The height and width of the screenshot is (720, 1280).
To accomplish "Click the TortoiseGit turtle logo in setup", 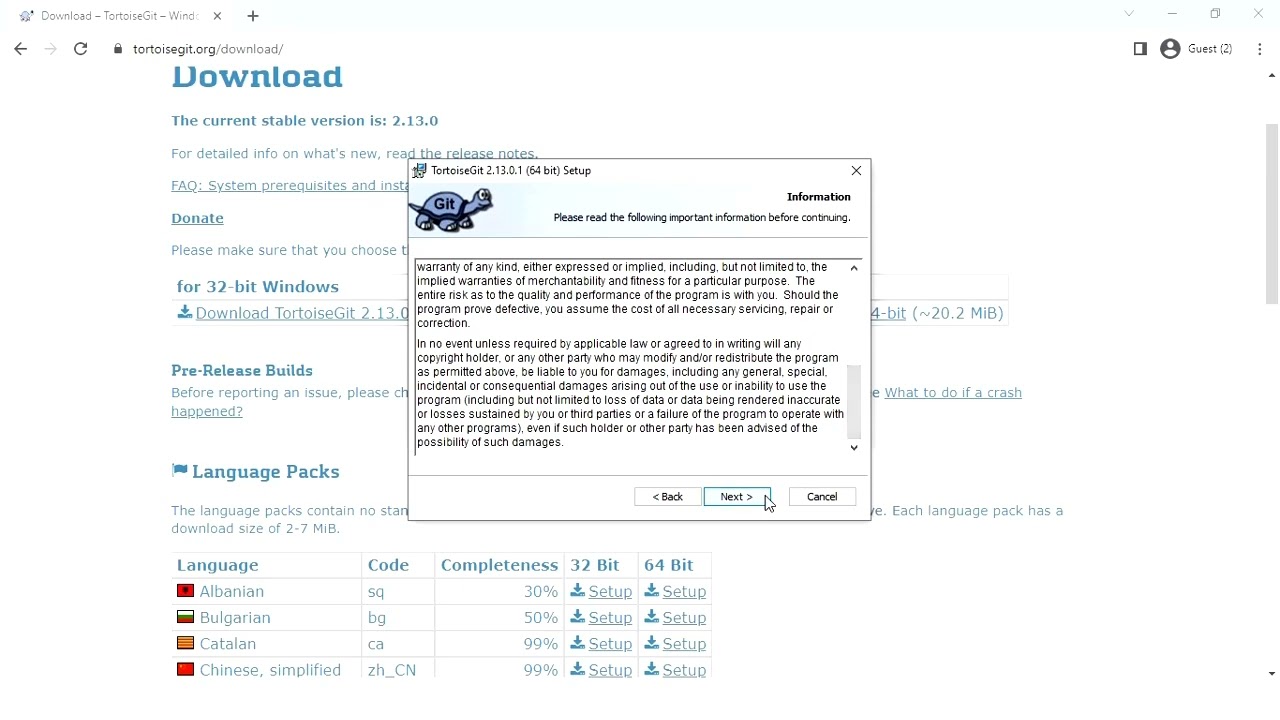I will click(x=451, y=210).
